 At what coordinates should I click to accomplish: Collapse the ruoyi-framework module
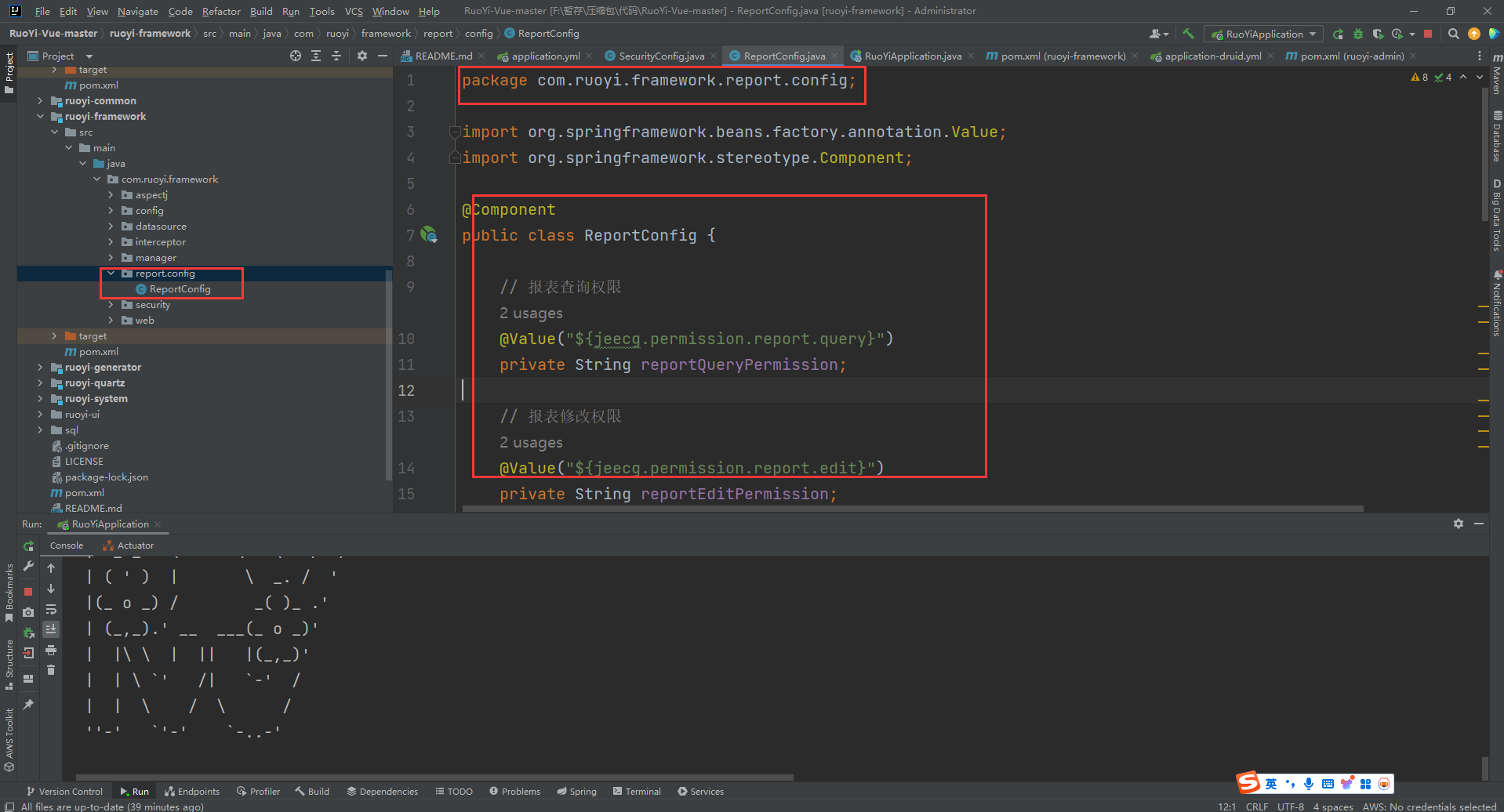point(40,116)
